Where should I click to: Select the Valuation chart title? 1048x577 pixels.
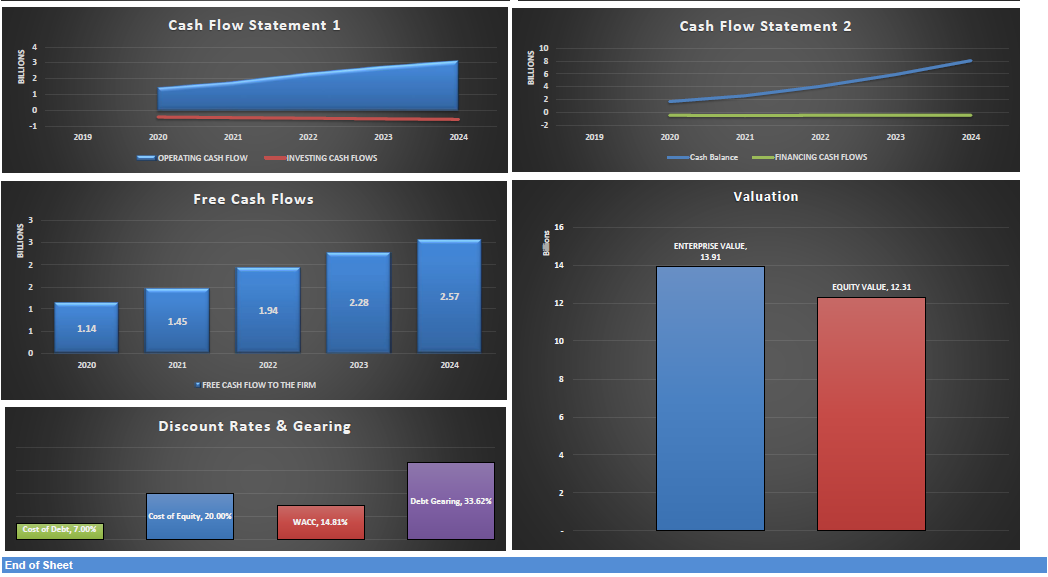765,196
